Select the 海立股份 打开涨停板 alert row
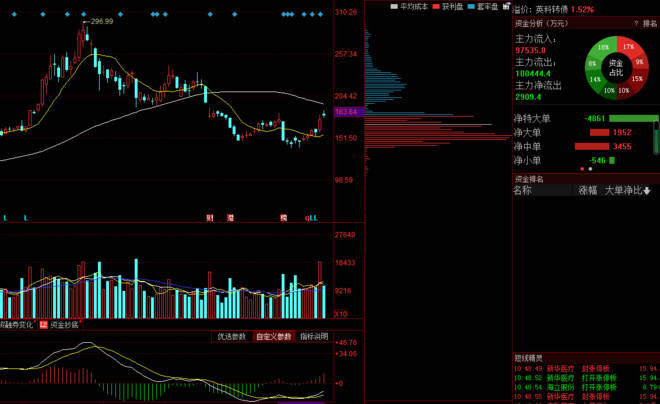This screenshot has height=404, width=660. pyautogui.click(x=586, y=387)
